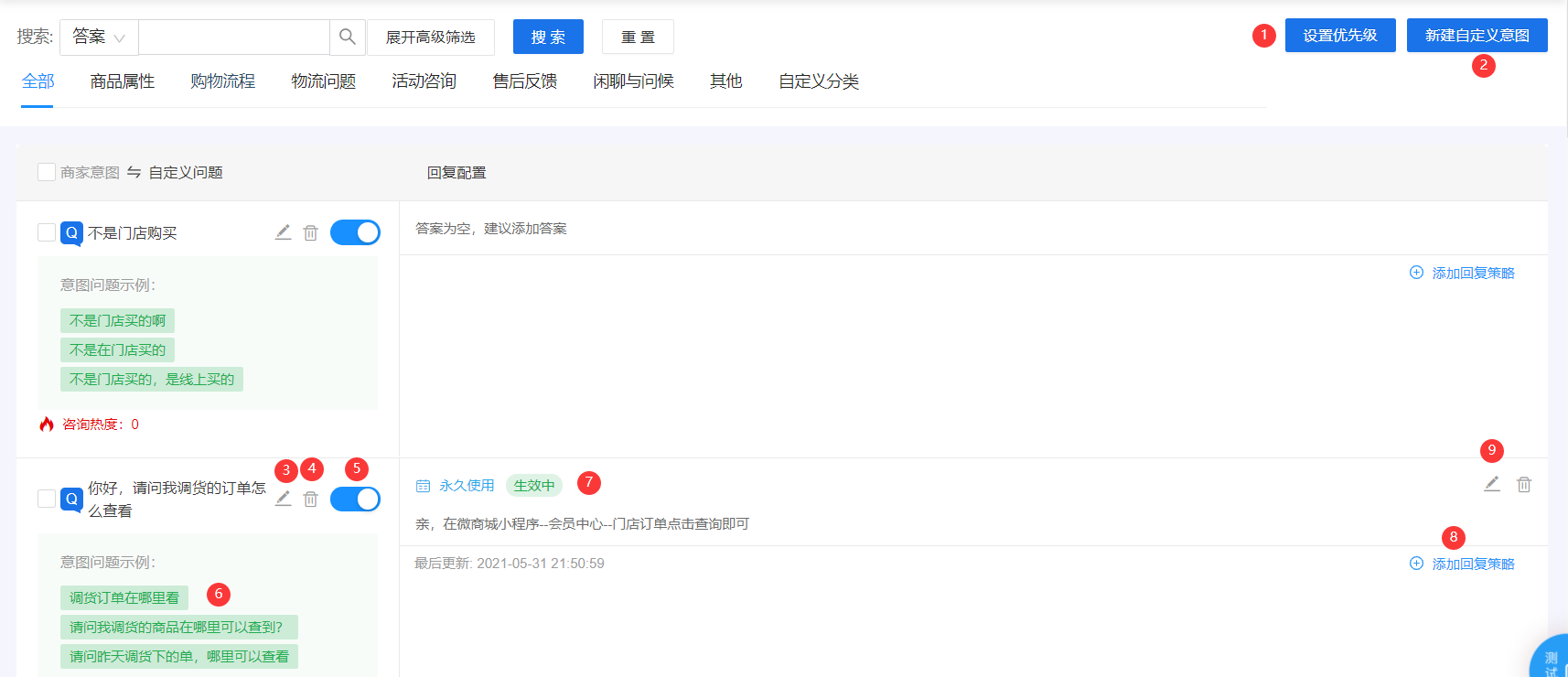The width and height of the screenshot is (1568, 677).
Task: Click the 重置 button
Action: 638,37
